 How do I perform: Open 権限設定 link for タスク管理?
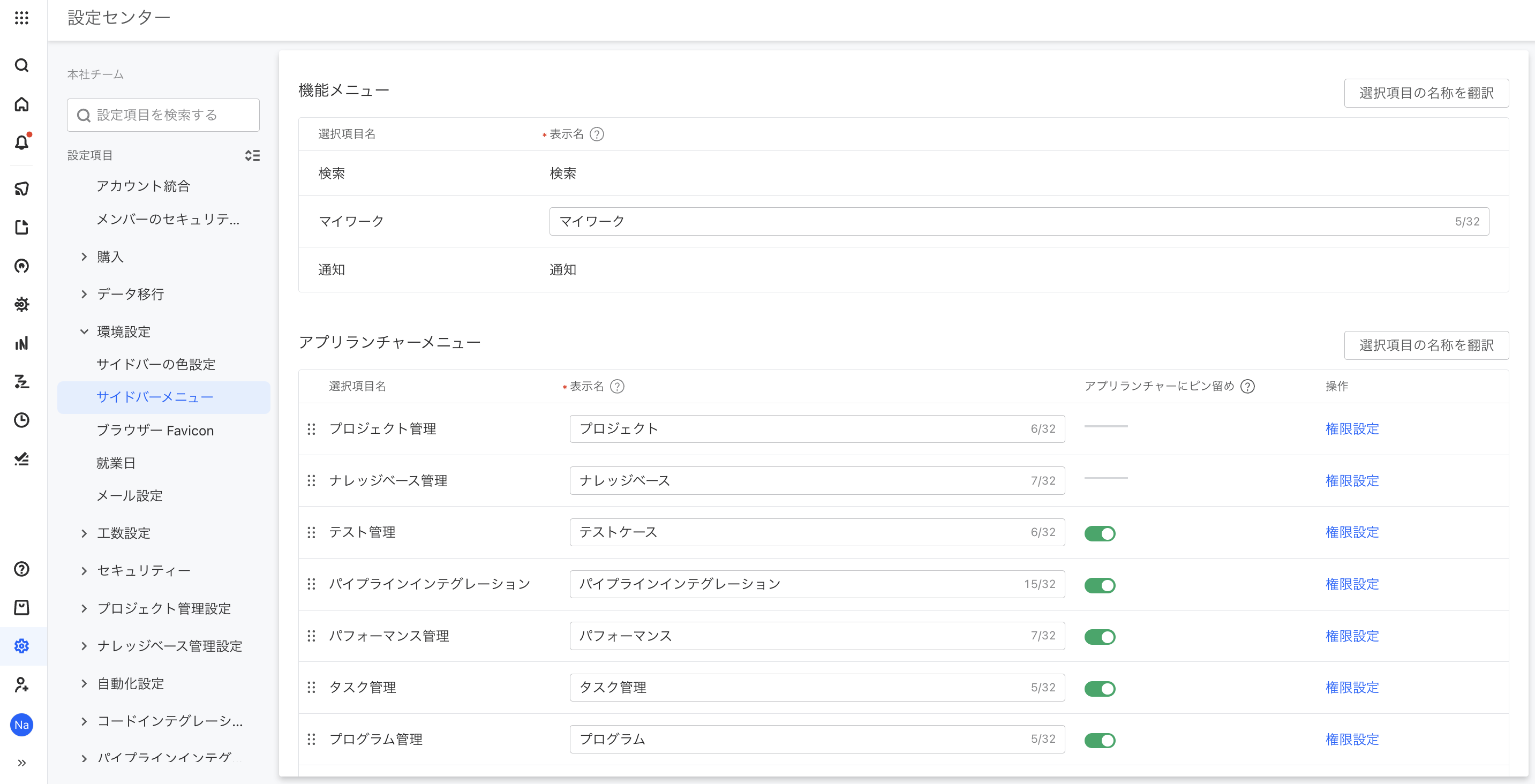[x=1351, y=688]
